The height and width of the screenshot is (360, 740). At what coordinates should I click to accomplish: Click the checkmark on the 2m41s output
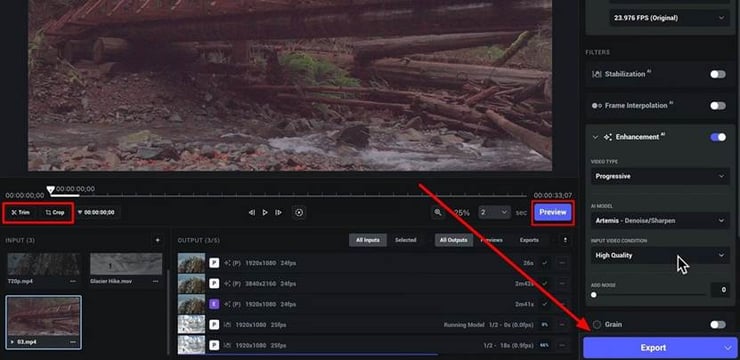pos(545,304)
